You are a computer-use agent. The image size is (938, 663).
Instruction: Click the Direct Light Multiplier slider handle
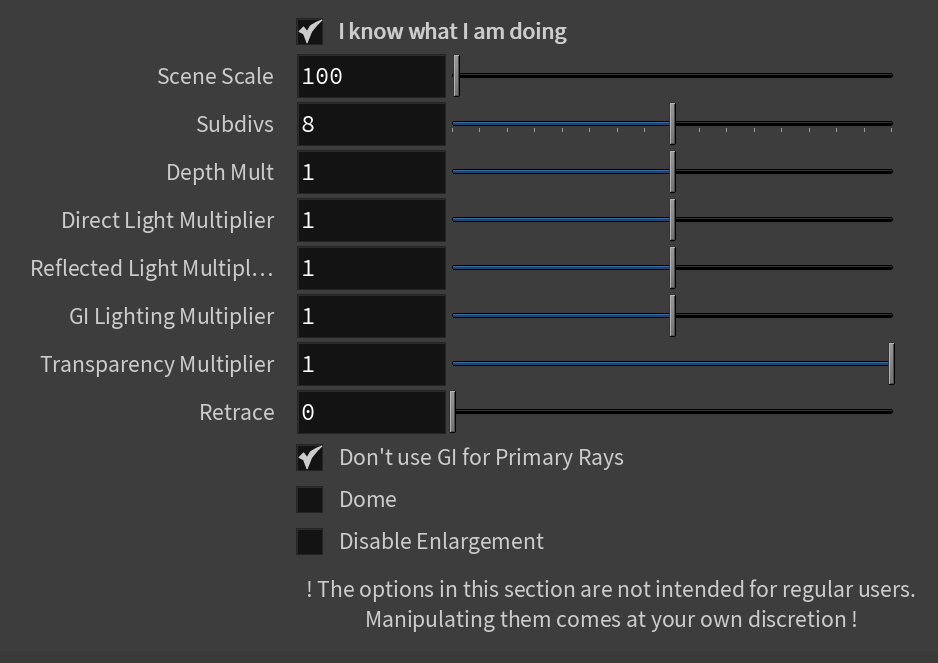tap(673, 220)
